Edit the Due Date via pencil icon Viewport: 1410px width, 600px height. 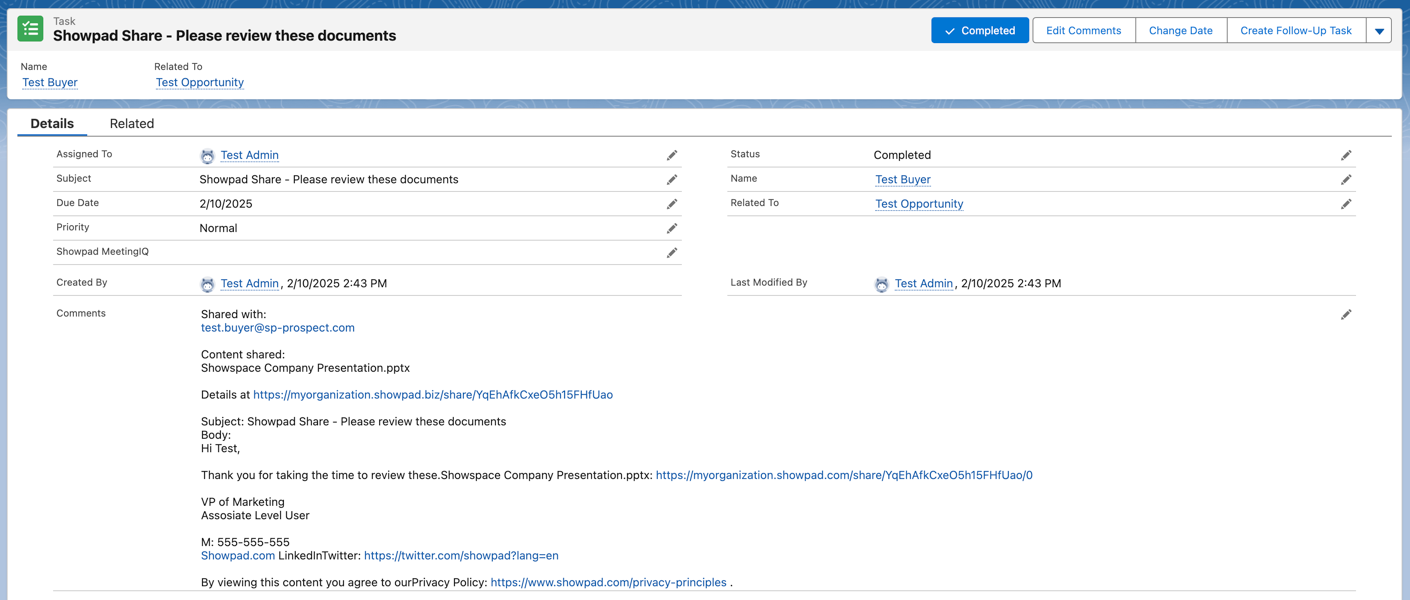[672, 204]
